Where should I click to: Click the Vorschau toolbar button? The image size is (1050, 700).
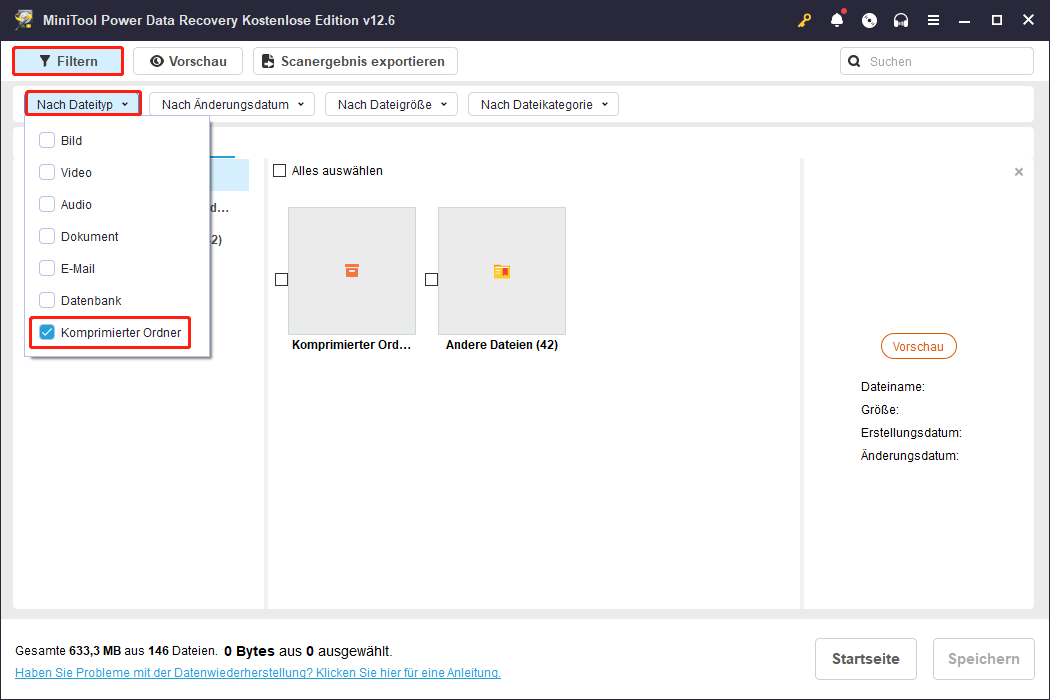coord(188,61)
